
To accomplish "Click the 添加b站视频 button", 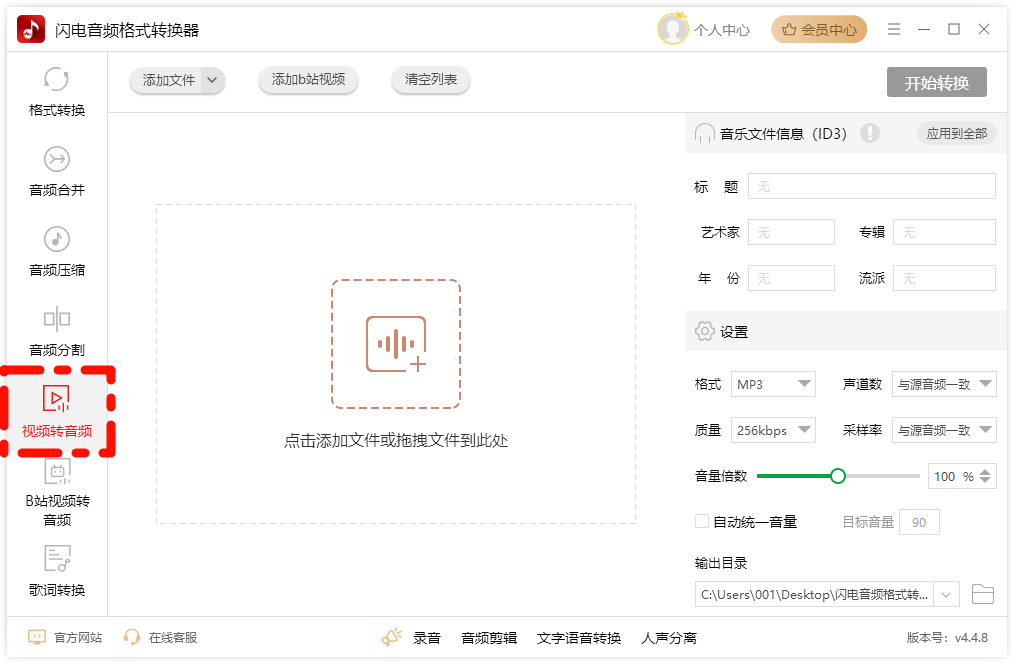I will click(308, 80).
